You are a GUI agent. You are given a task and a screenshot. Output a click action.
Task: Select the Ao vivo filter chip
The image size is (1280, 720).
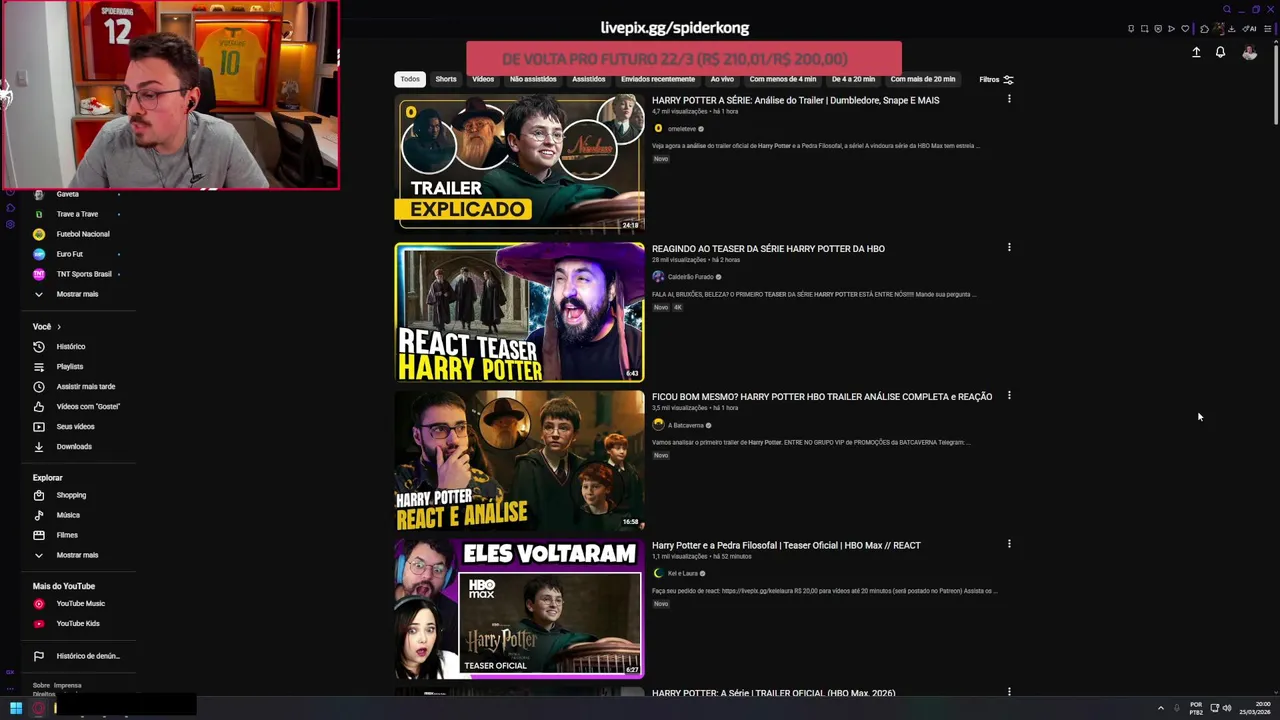pyautogui.click(x=722, y=79)
